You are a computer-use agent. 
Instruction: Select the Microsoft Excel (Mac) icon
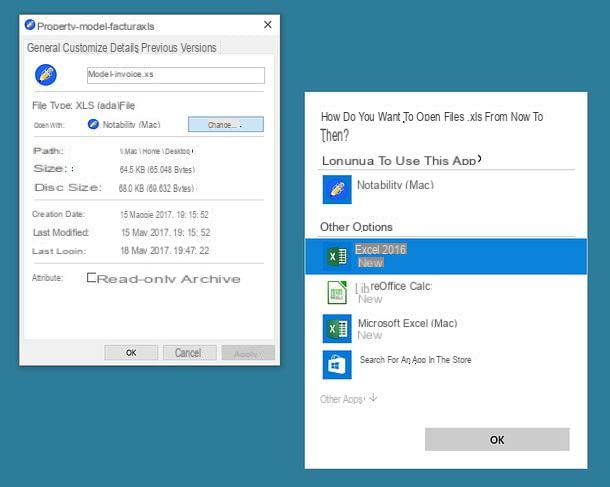coord(337,329)
